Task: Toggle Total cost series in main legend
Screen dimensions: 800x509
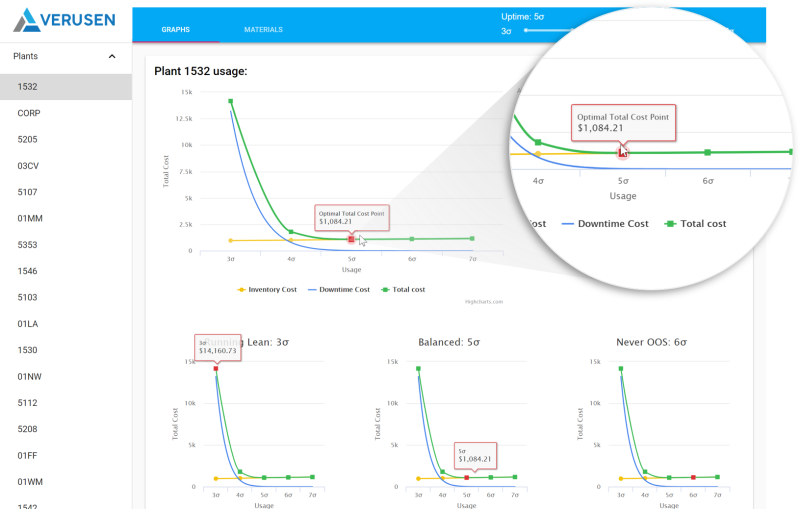Action: tap(403, 289)
